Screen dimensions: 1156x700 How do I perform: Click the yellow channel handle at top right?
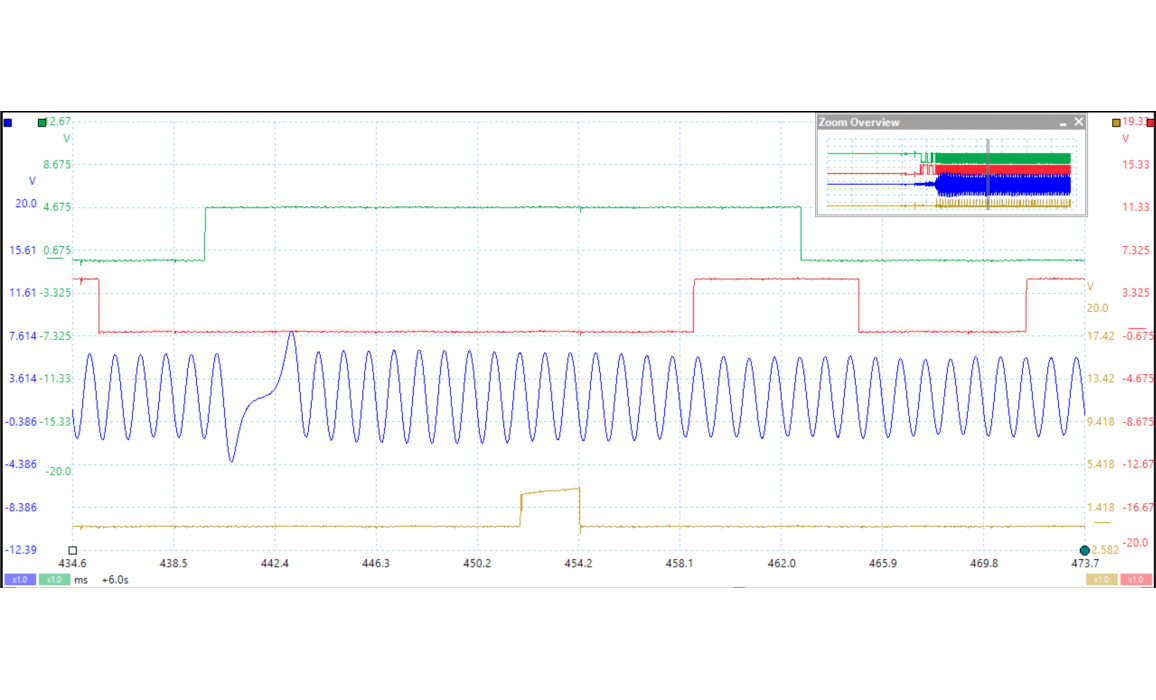coord(1116,123)
